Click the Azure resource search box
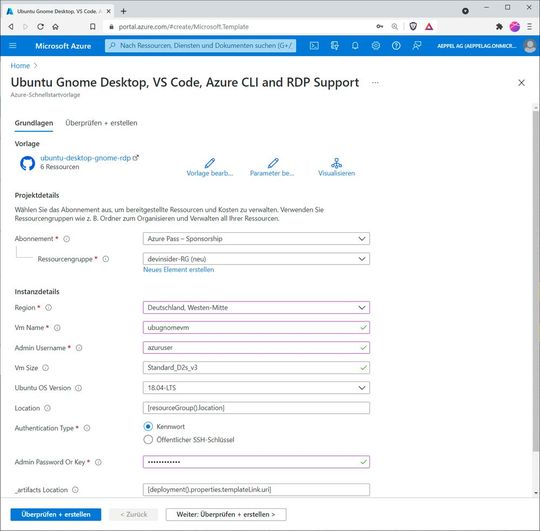 pos(200,45)
